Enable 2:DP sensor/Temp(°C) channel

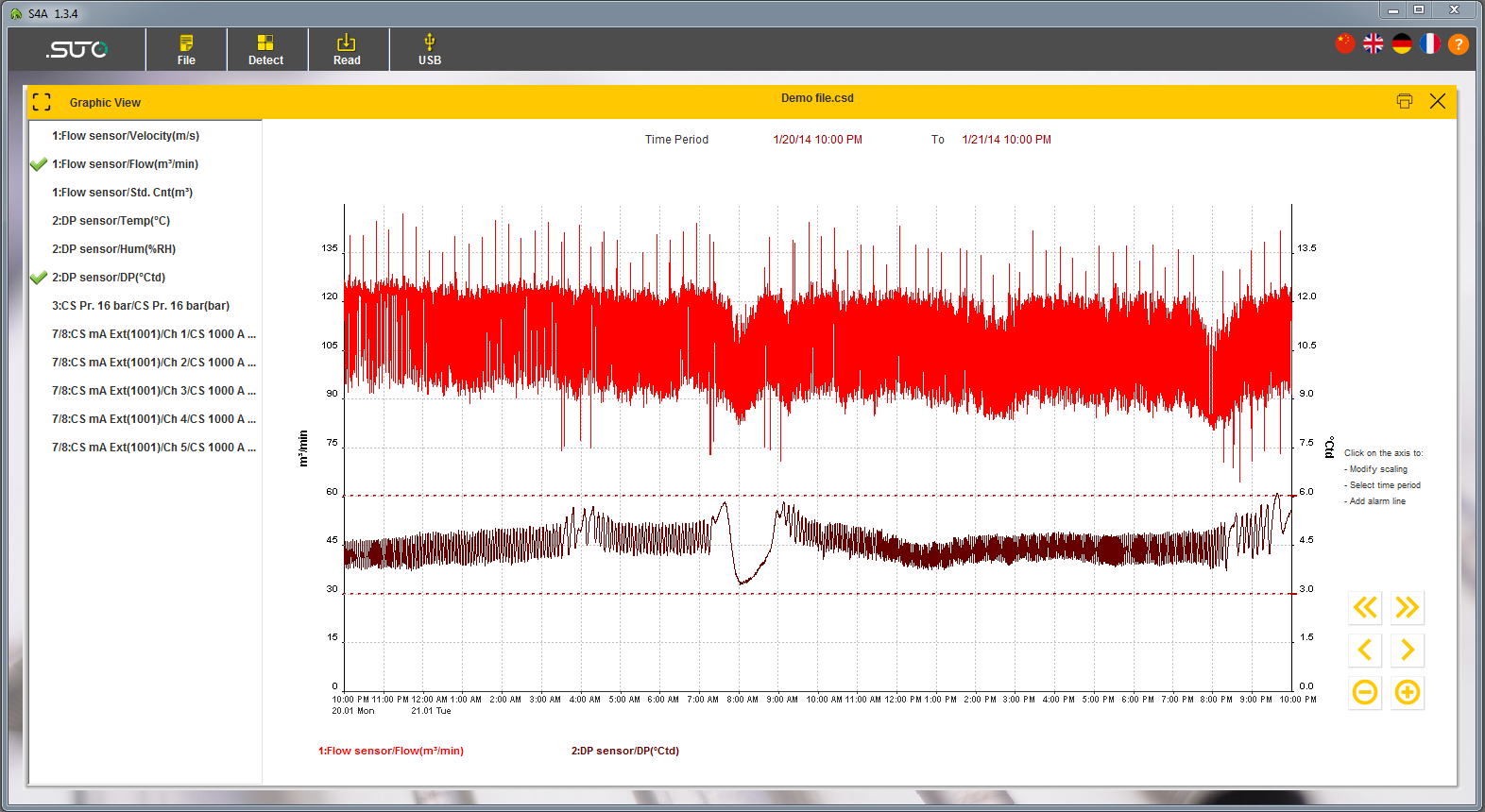(111, 221)
